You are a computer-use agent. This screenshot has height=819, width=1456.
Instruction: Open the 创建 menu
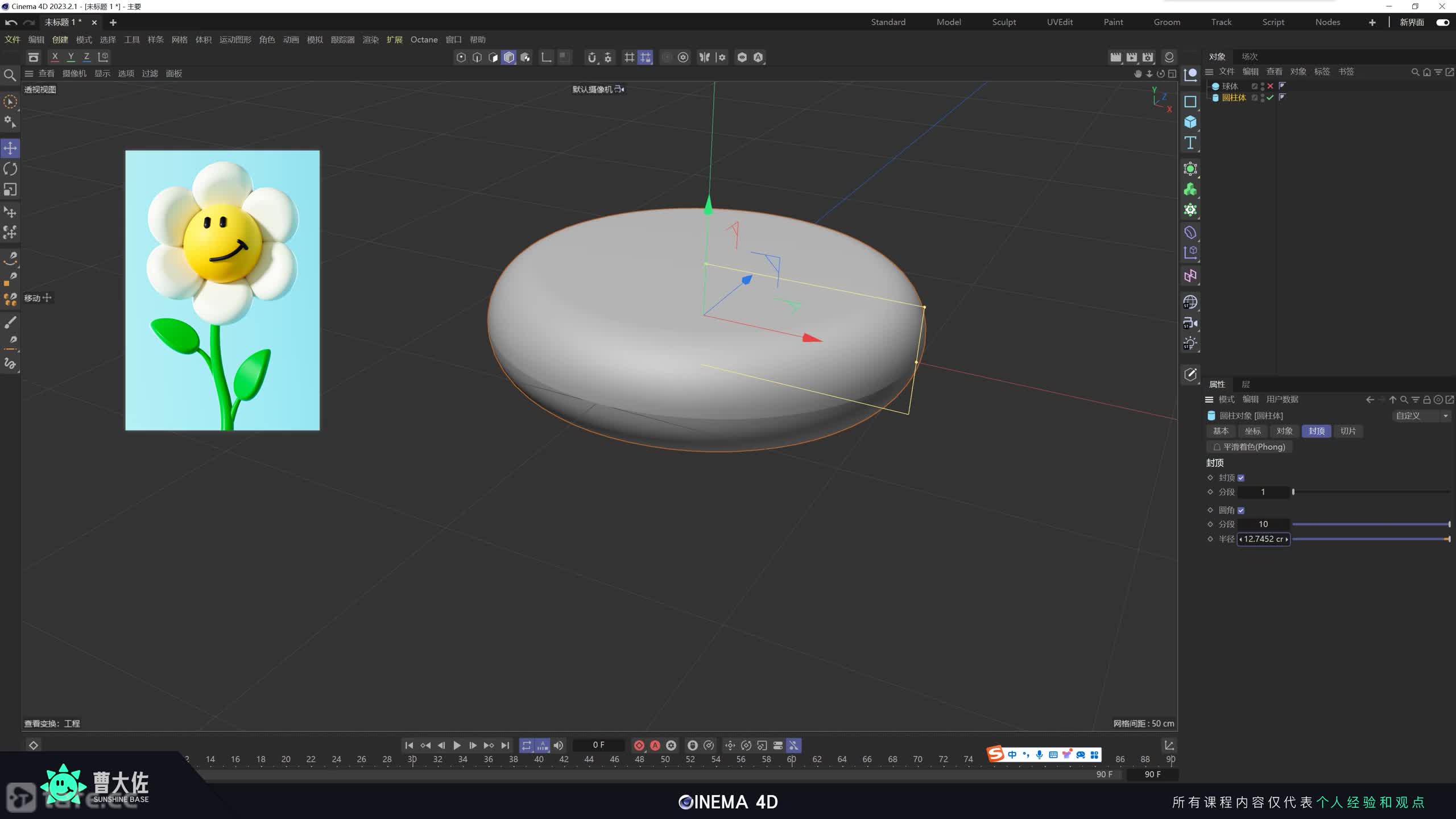tap(60, 40)
